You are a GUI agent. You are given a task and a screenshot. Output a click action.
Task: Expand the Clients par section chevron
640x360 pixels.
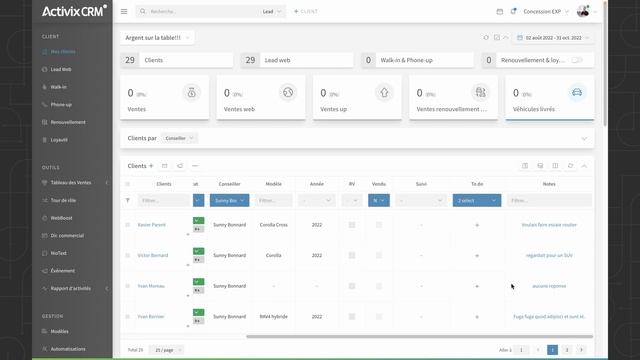(x=584, y=138)
